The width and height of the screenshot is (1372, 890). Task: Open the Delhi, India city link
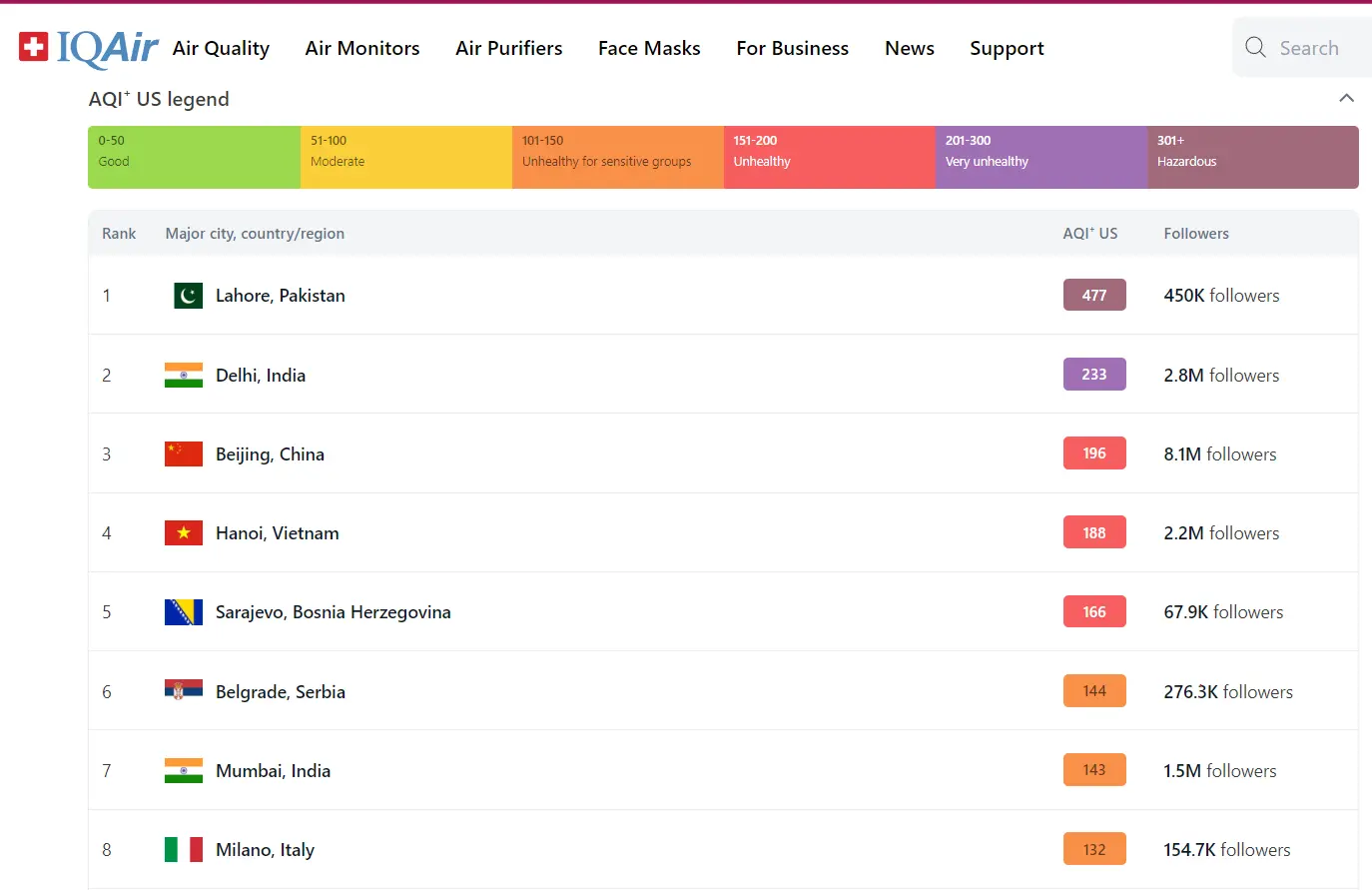tap(261, 376)
